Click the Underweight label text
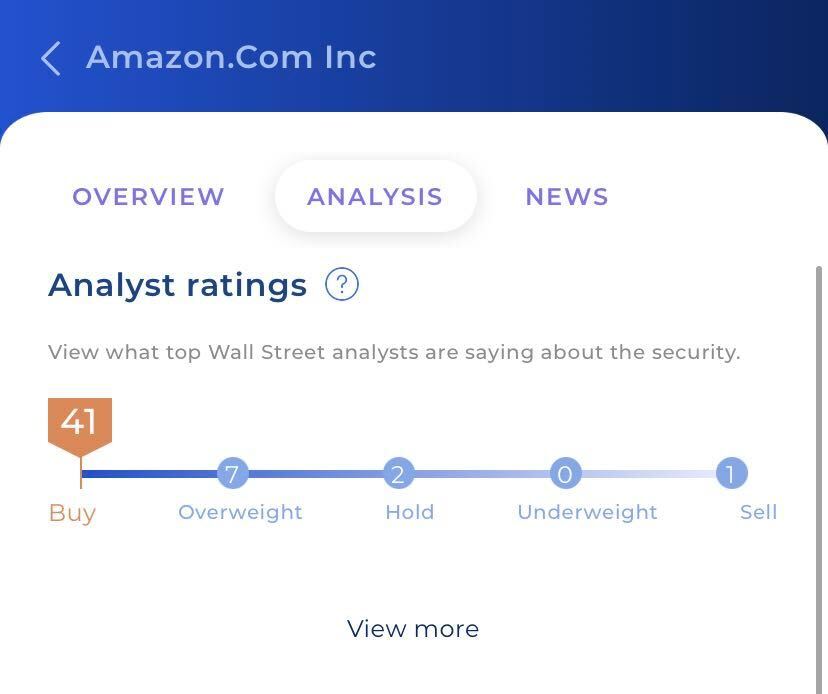This screenshot has width=828, height=694. click(x=587, y=512)
